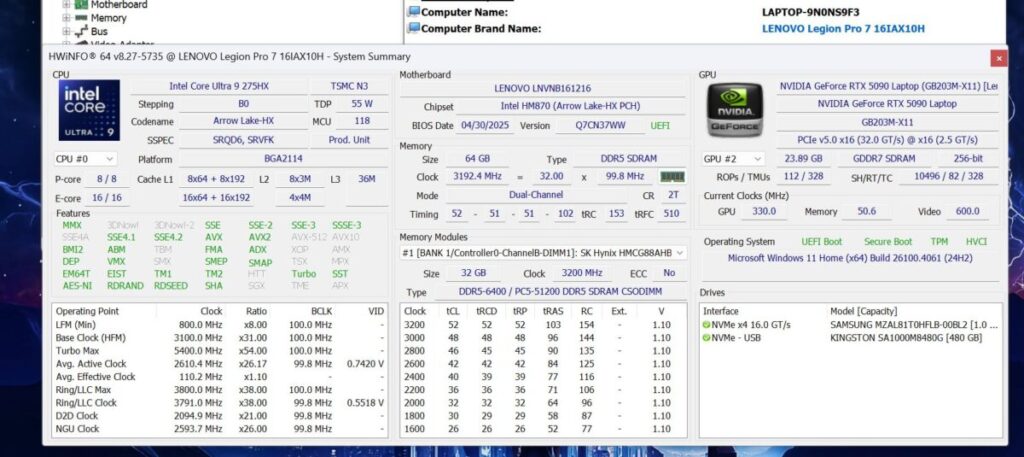Select the Motherboard tree item

(x=119, y=5)
